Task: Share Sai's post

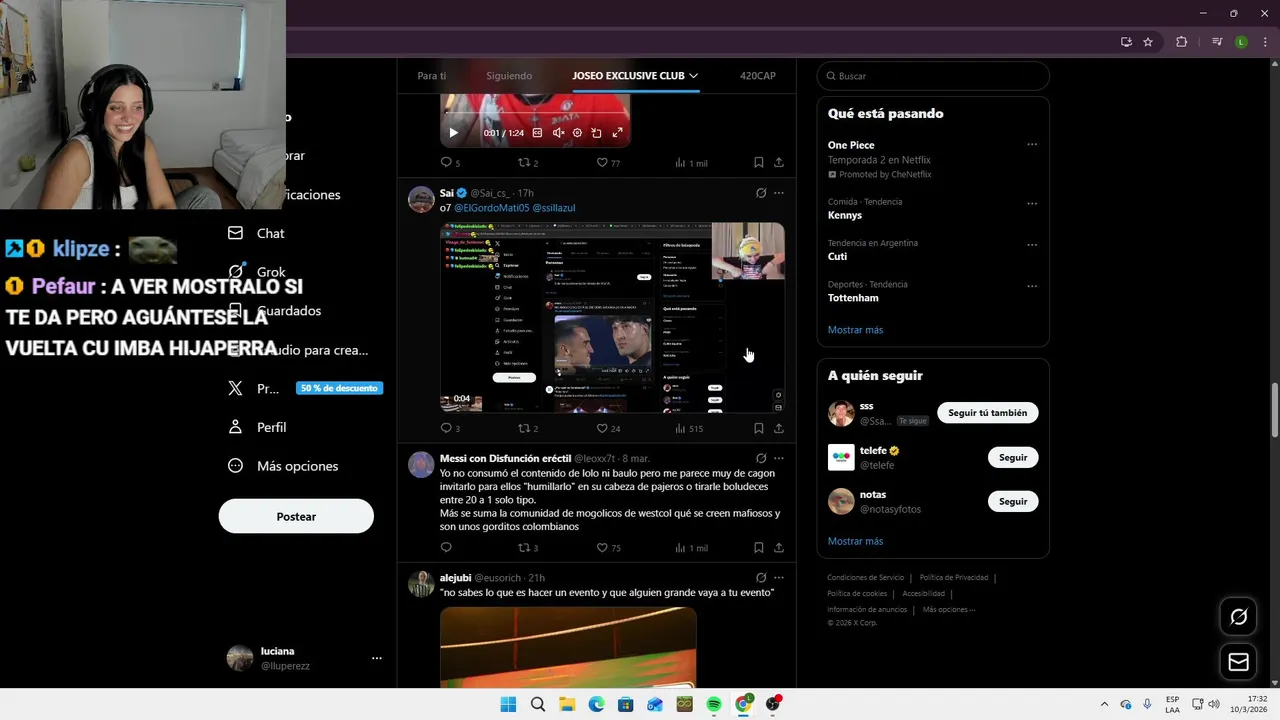Action: 779,429
